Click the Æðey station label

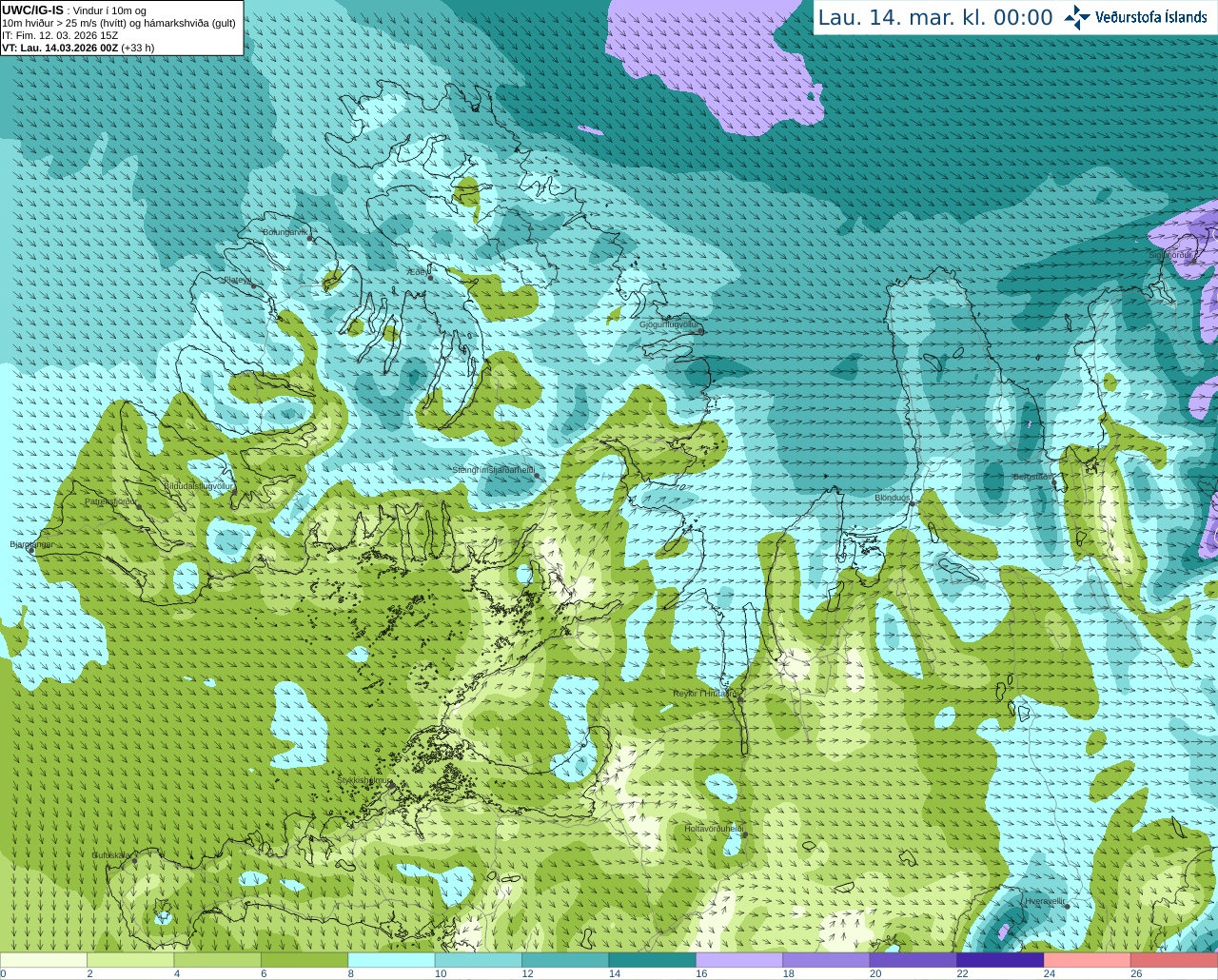[x=418, y=272]
